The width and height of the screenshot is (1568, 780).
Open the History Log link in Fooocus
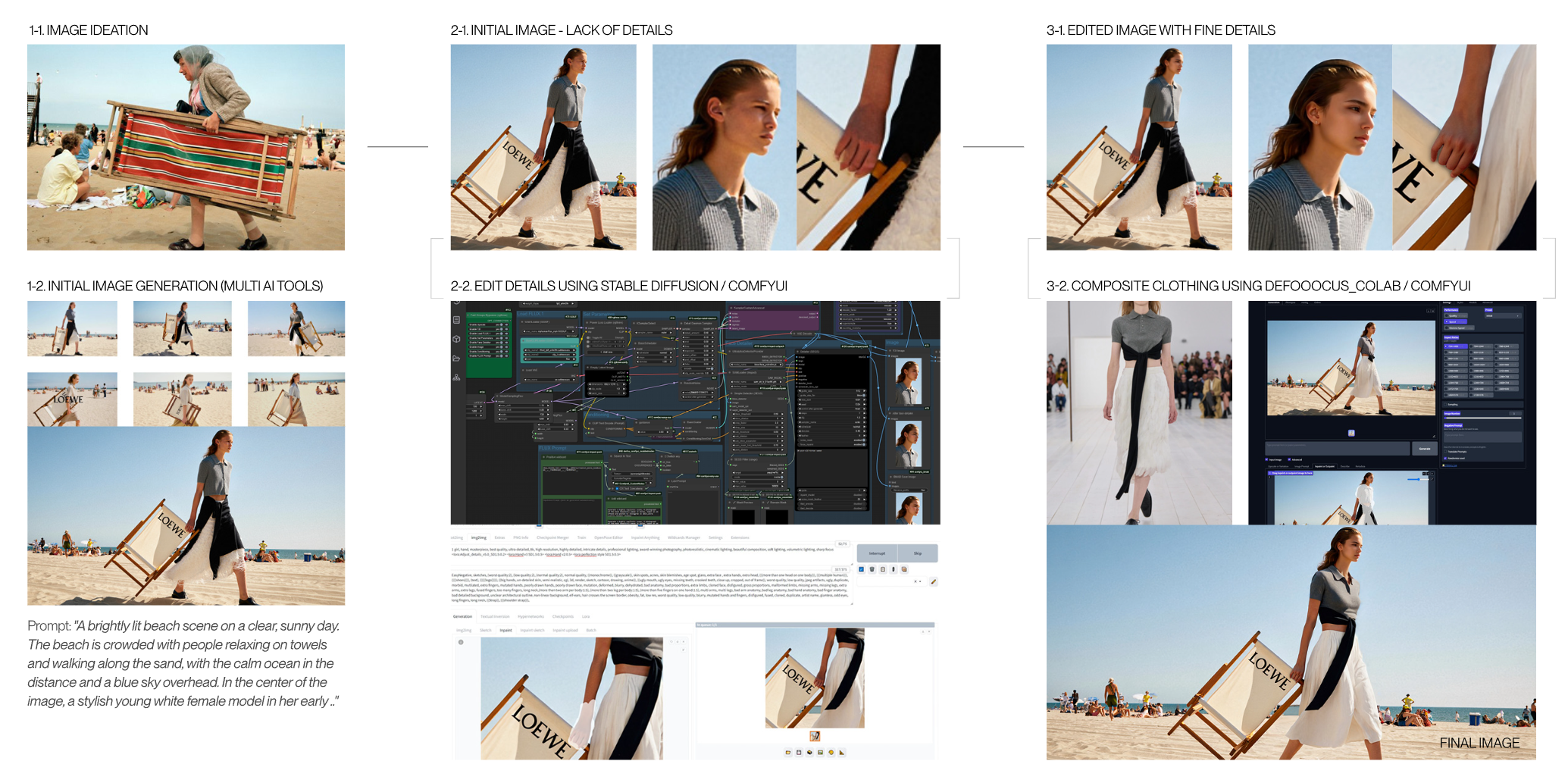point(1451,465)
